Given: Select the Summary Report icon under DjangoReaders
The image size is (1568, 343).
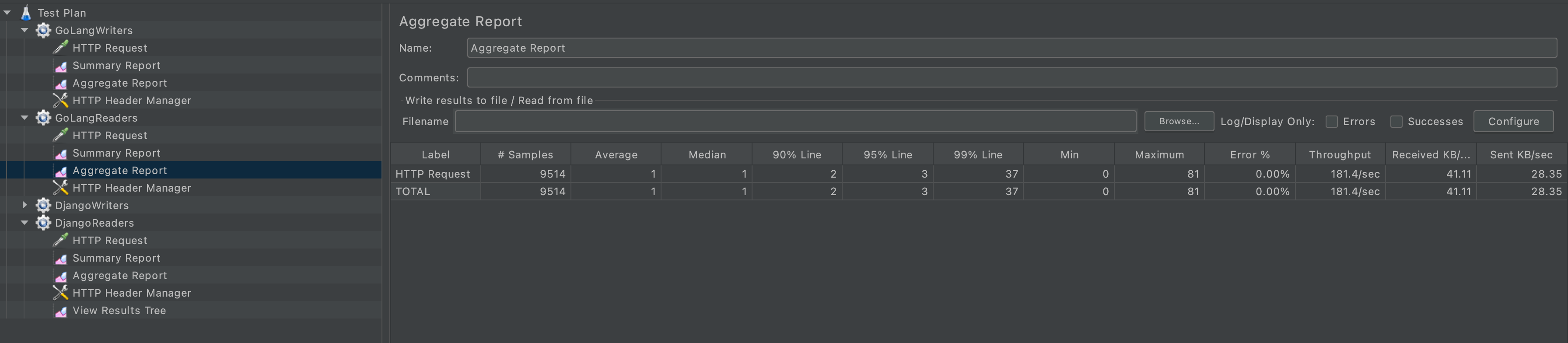Looking at the screenshot, I should tap(60, 258).
